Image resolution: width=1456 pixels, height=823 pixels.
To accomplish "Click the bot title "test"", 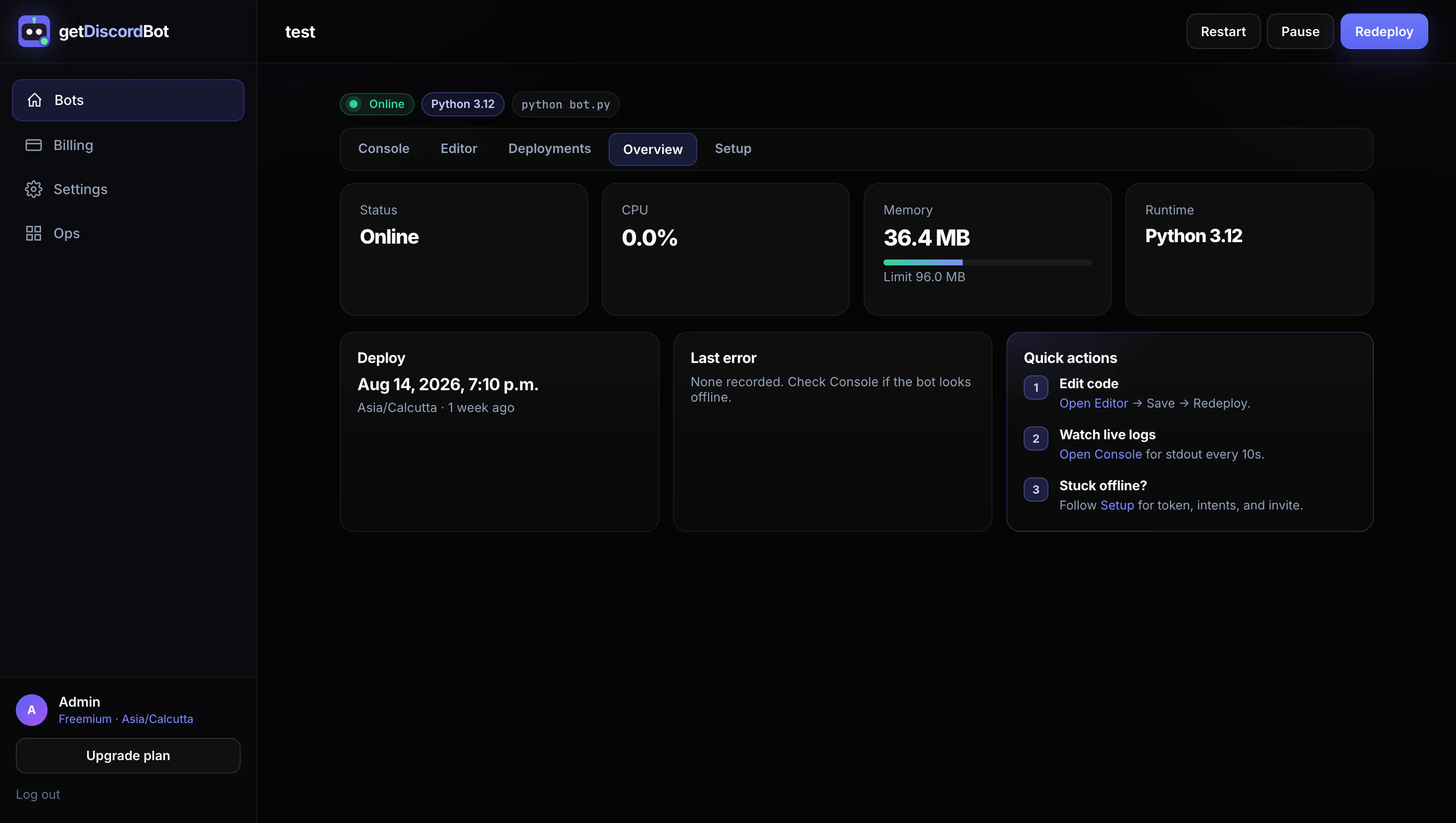I will point(300,32).
